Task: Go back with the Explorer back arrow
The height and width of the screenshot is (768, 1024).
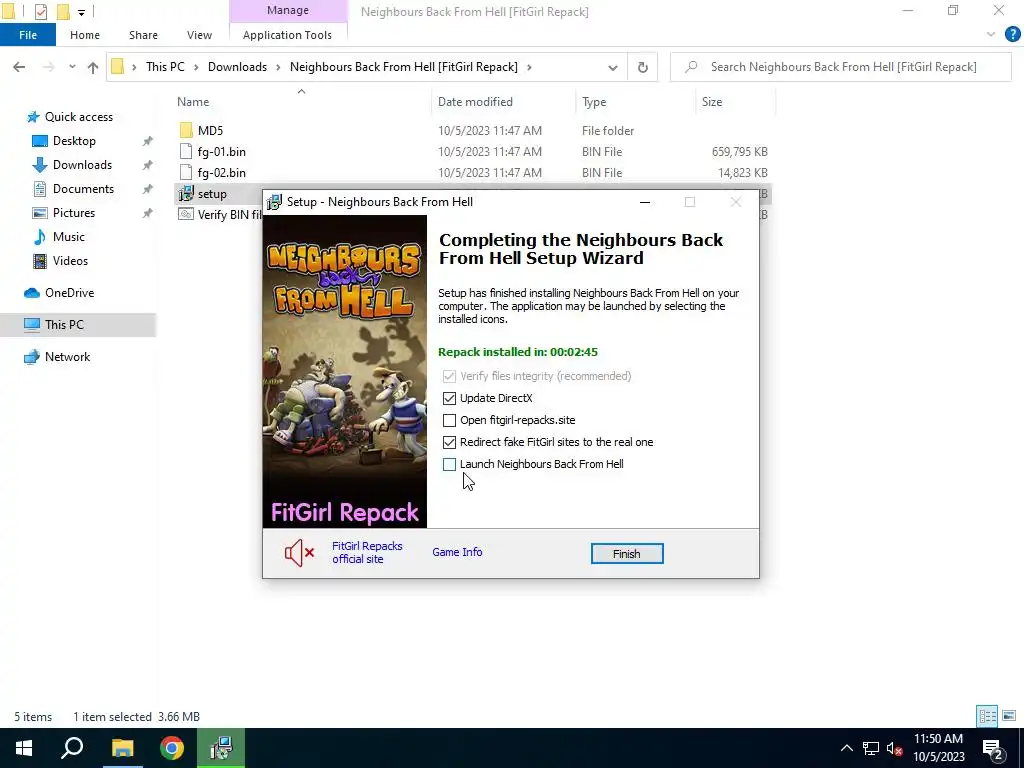Action: (x=19, y=67)
